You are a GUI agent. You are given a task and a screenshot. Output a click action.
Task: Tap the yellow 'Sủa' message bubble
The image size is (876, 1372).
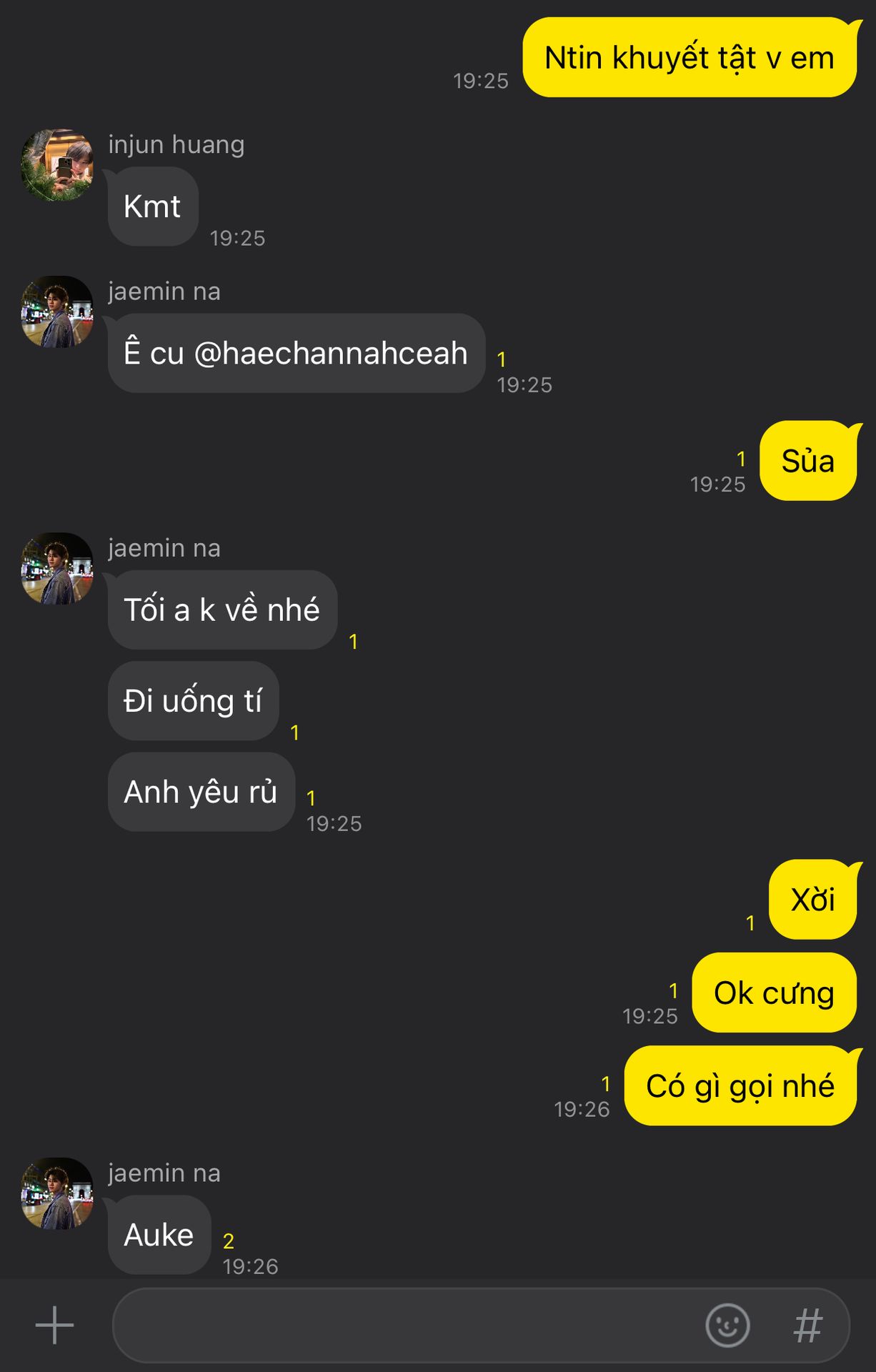[808, 461]
